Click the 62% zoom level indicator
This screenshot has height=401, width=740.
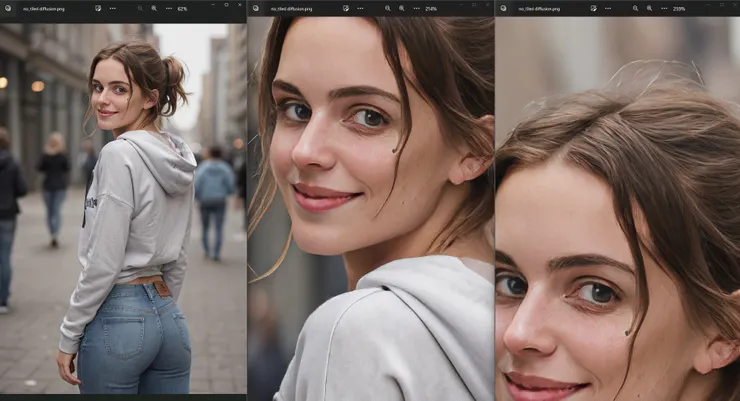(182, 8)
